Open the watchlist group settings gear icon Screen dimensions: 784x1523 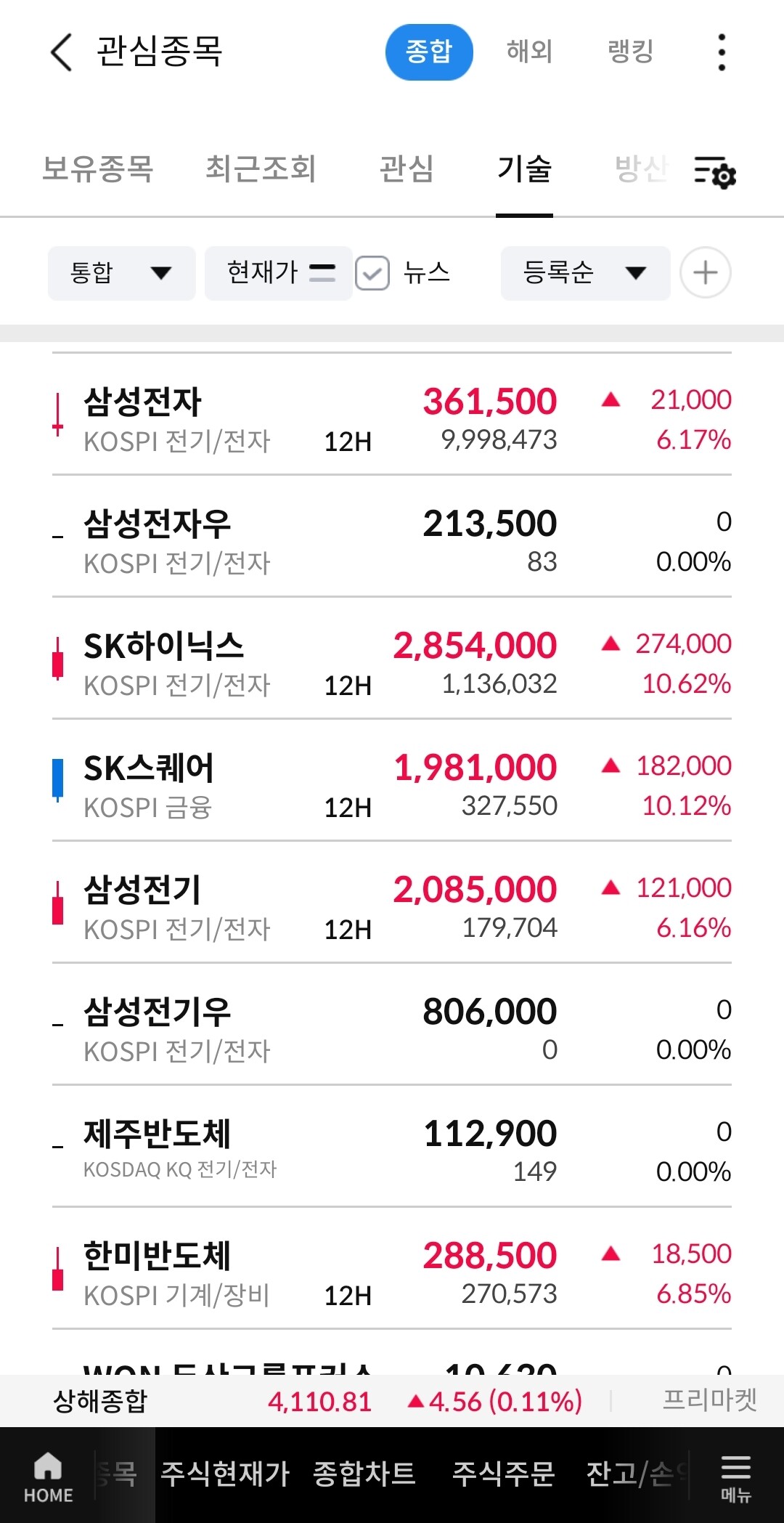(x=715, y=171)
